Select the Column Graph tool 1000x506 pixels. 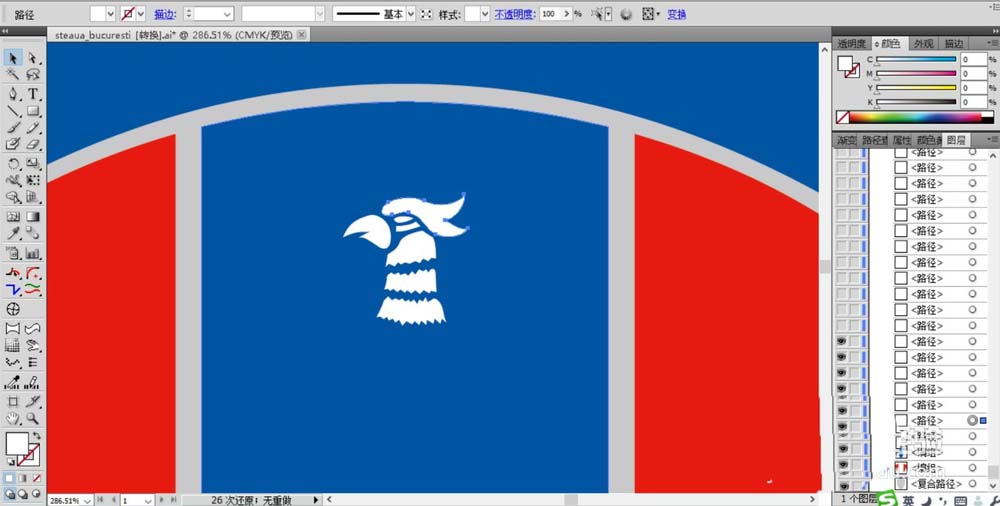point(33,253)
